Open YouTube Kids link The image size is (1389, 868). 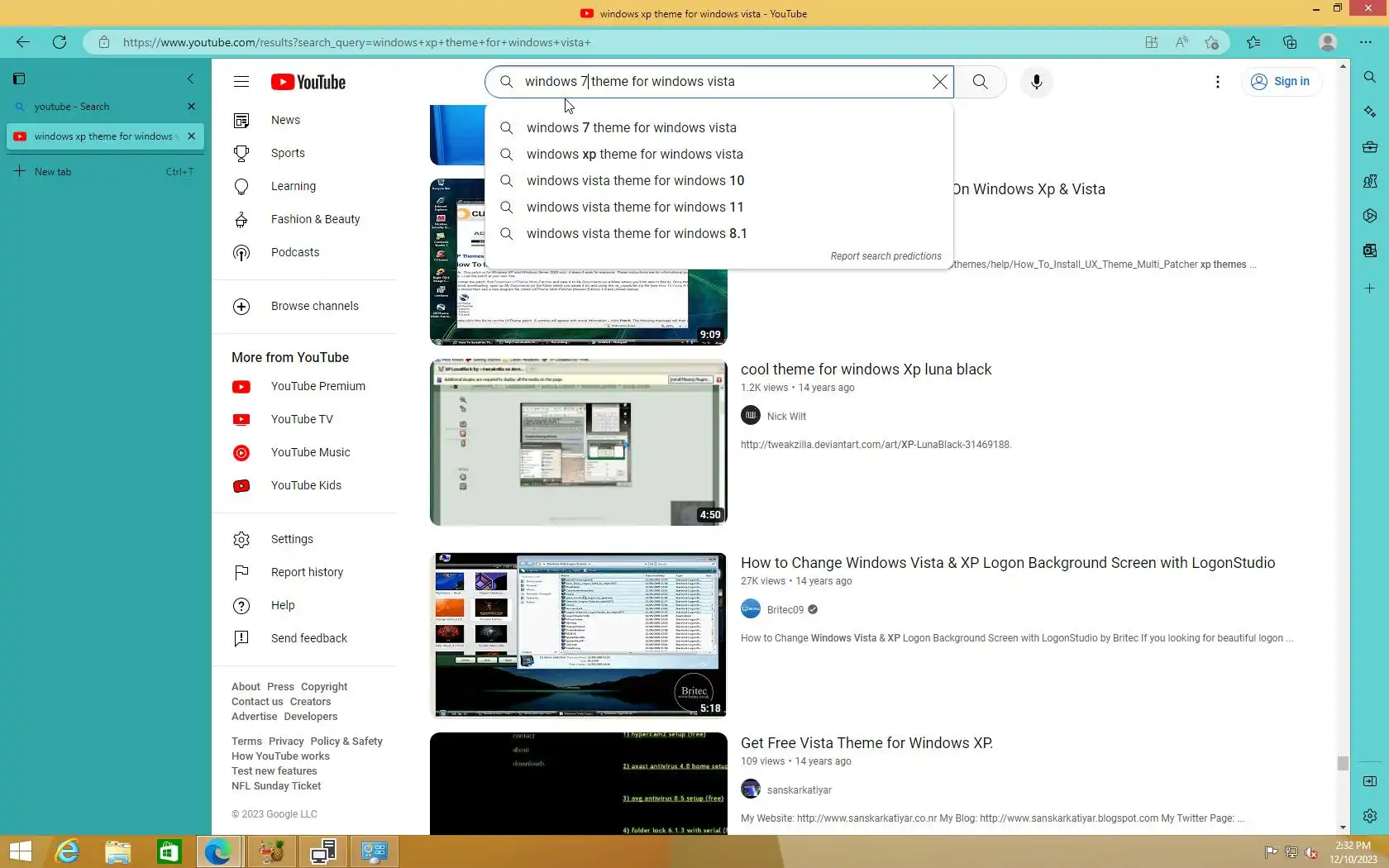click(304, 486)
